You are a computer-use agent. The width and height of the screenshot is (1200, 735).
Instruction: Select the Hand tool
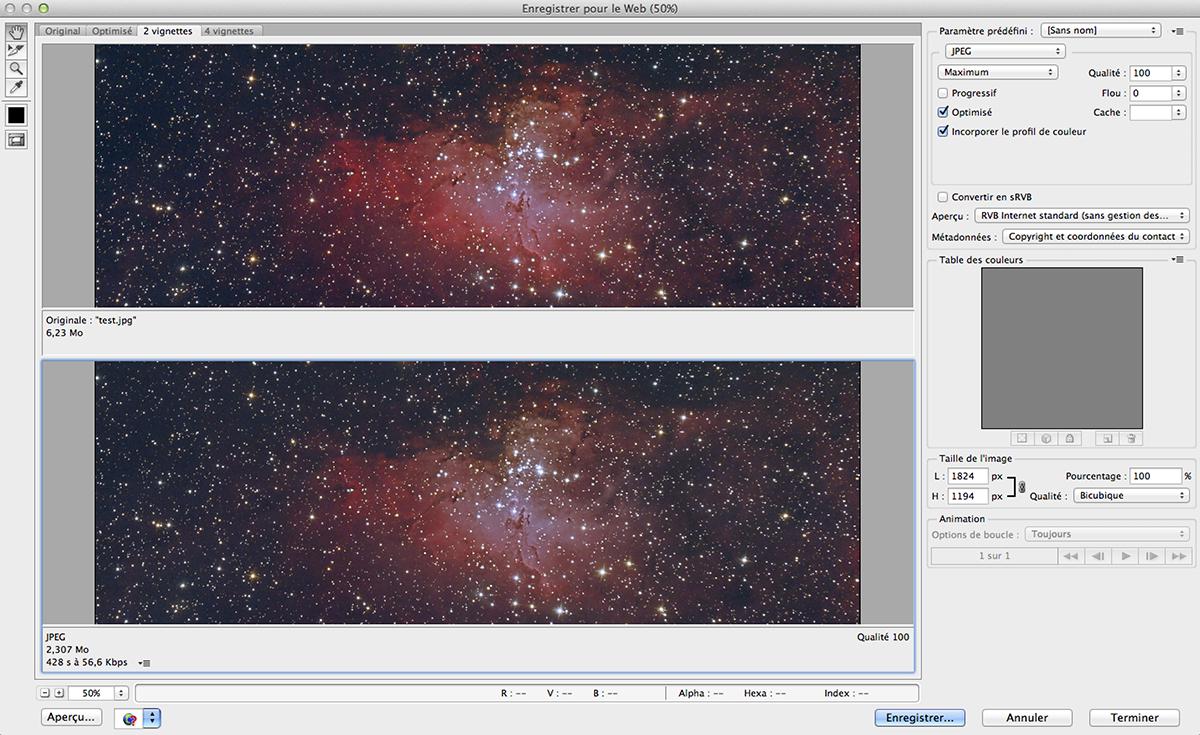coord(16,32)
